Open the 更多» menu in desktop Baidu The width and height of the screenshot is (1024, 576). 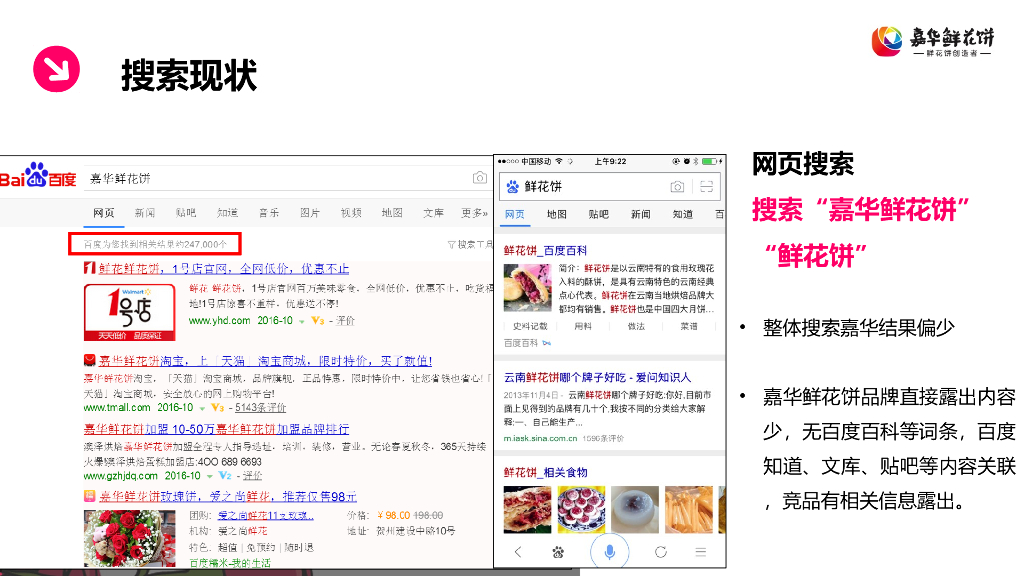coord(474,213)
